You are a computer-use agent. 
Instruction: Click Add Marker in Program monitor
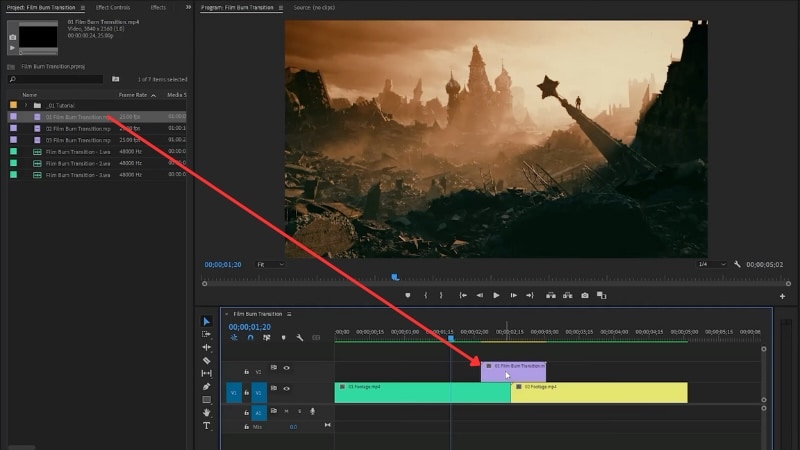(x=408, y=295)
